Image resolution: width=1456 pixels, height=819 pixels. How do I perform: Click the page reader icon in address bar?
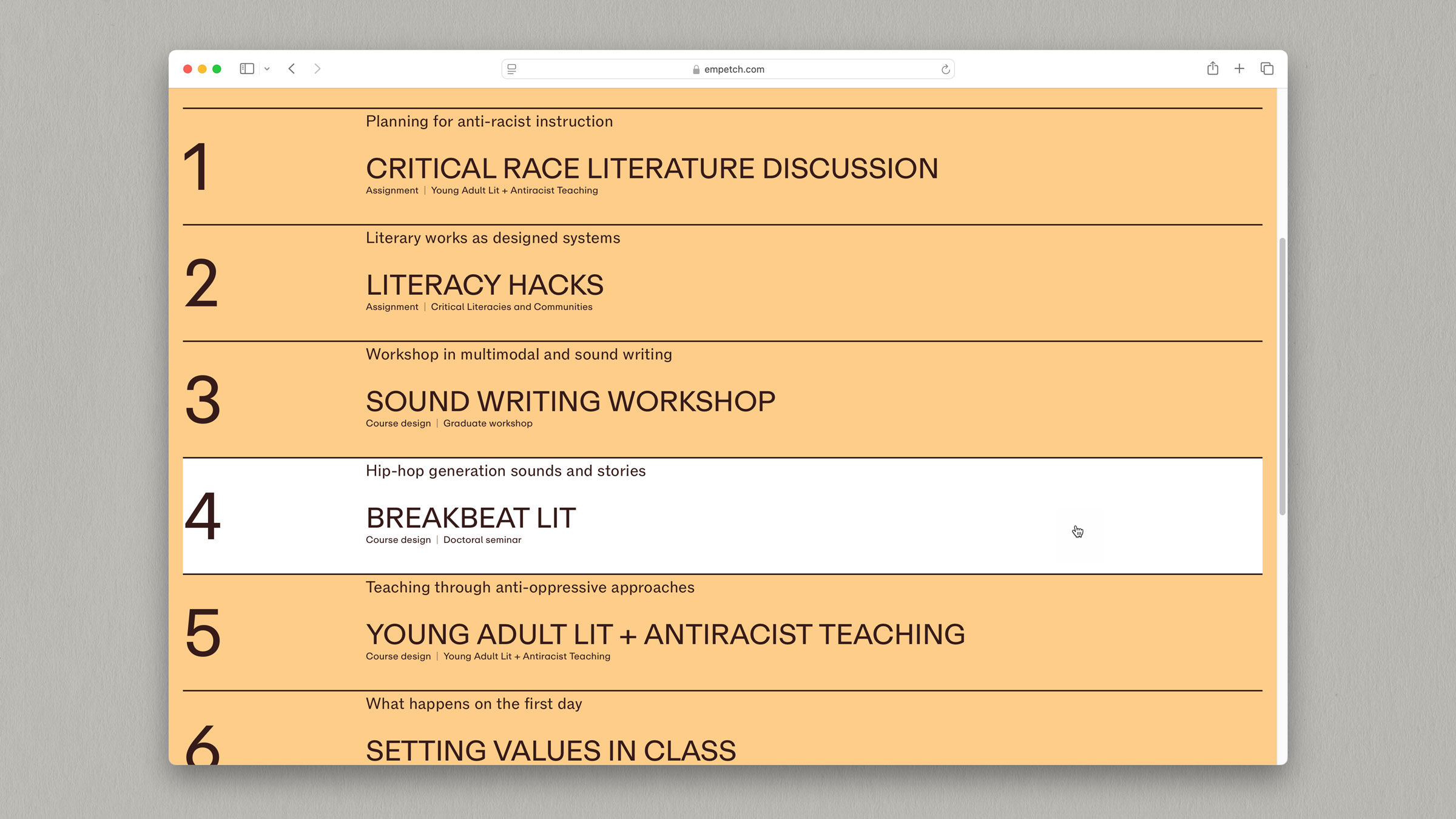click(512, 69)
